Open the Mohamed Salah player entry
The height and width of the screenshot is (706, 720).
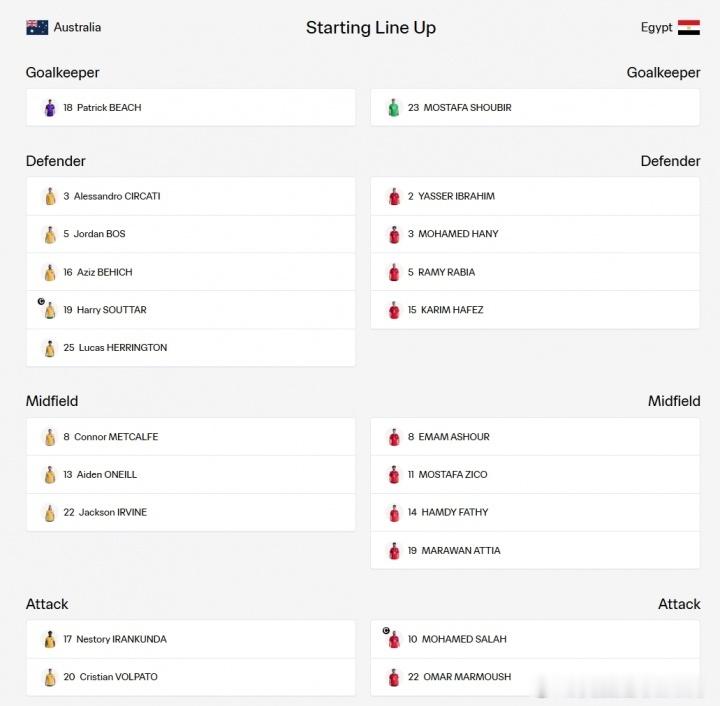[535, 639]
